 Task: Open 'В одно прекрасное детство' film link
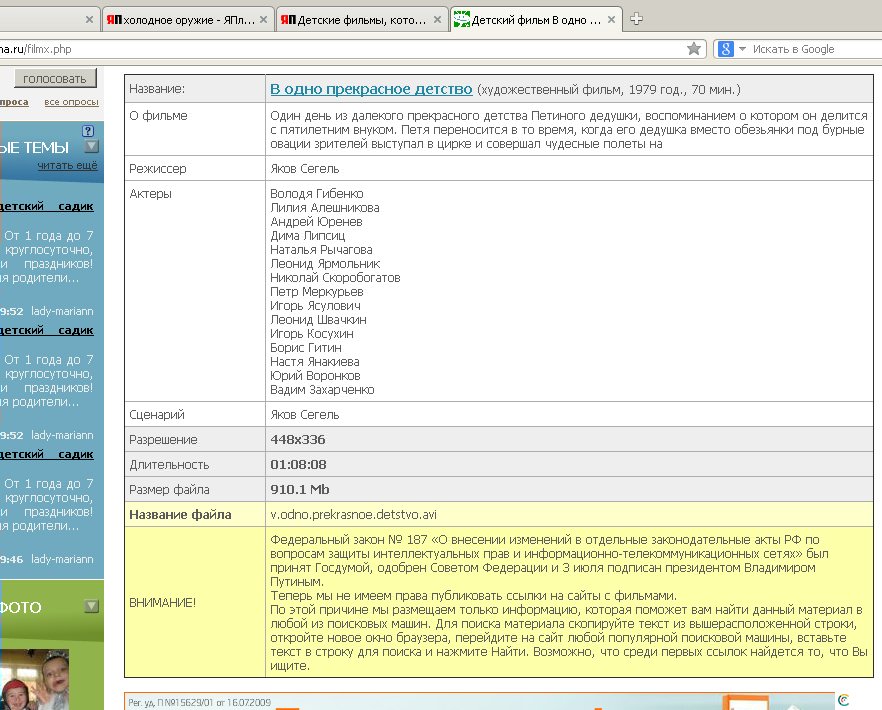[370, 89]
